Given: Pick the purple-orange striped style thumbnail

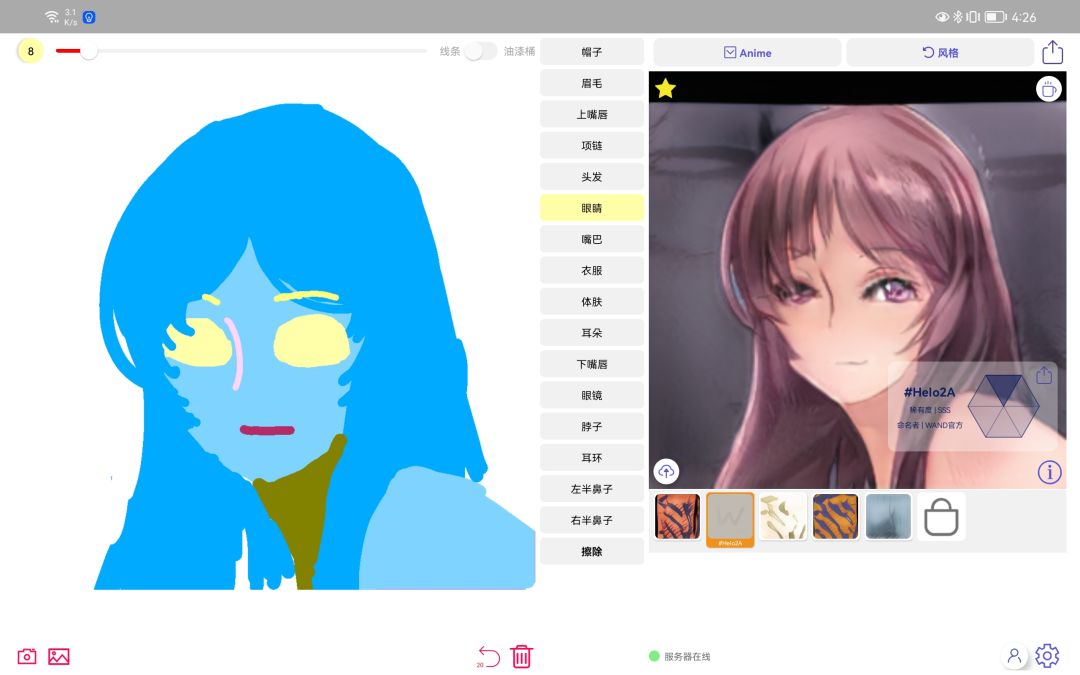Looking at the screenshot, I should tap(835, 517).
